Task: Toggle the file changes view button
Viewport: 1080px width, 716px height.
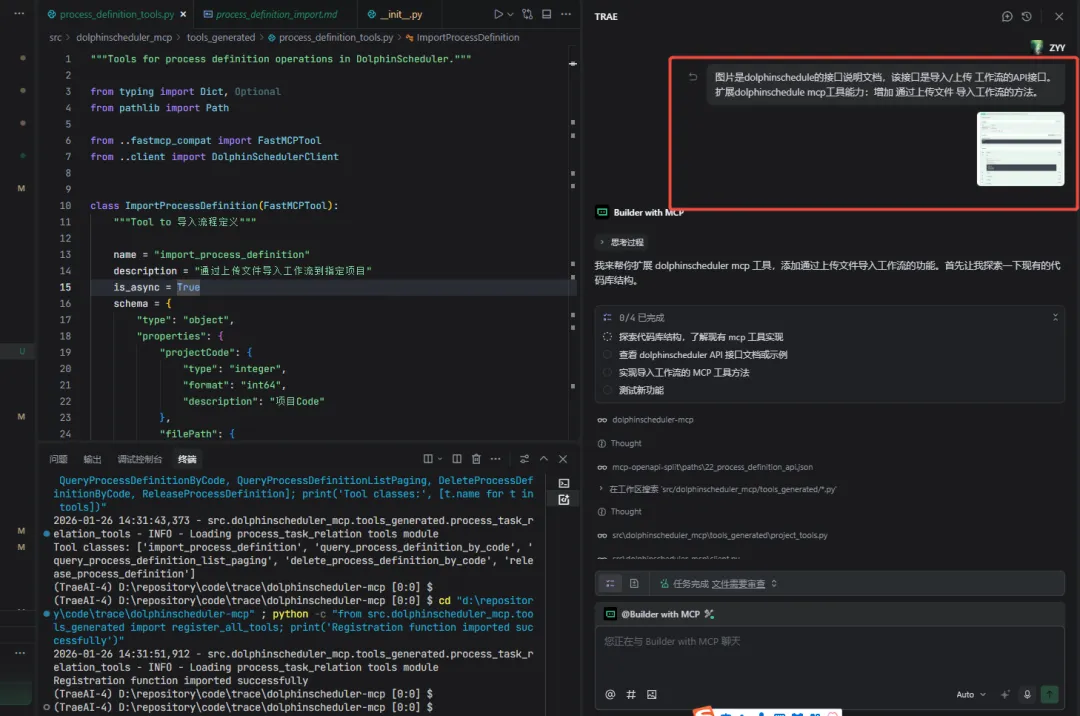Action: [x=634, y=584]
